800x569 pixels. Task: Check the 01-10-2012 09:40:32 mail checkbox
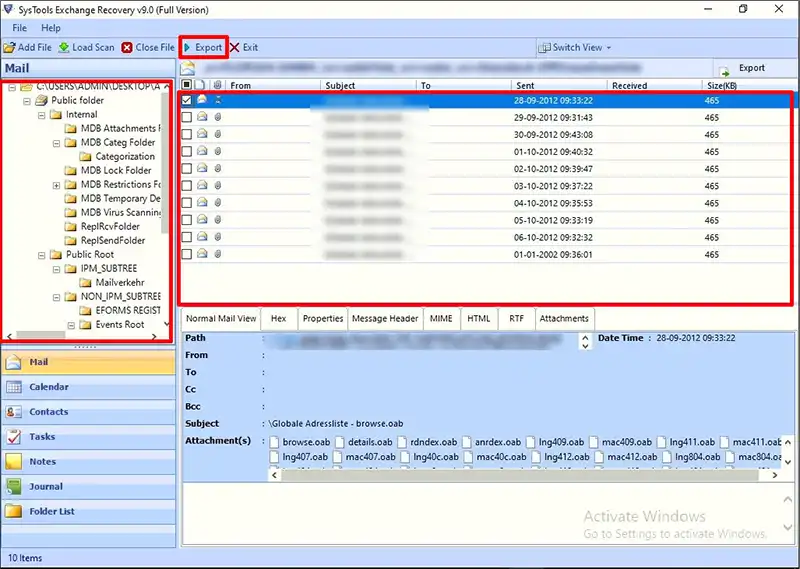click(187, 152)
